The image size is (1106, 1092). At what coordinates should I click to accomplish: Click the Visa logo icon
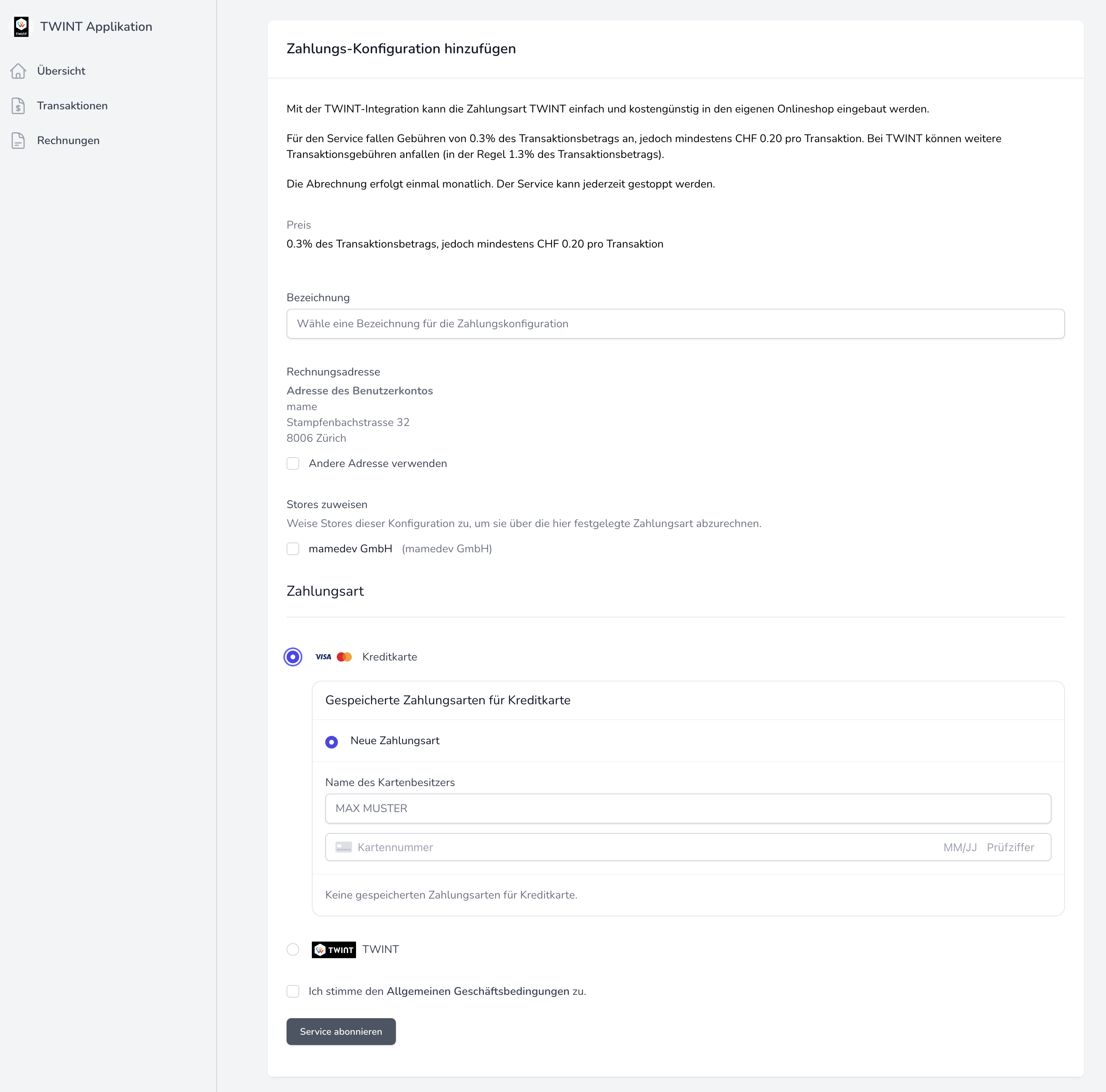click(x=323, y=657)
